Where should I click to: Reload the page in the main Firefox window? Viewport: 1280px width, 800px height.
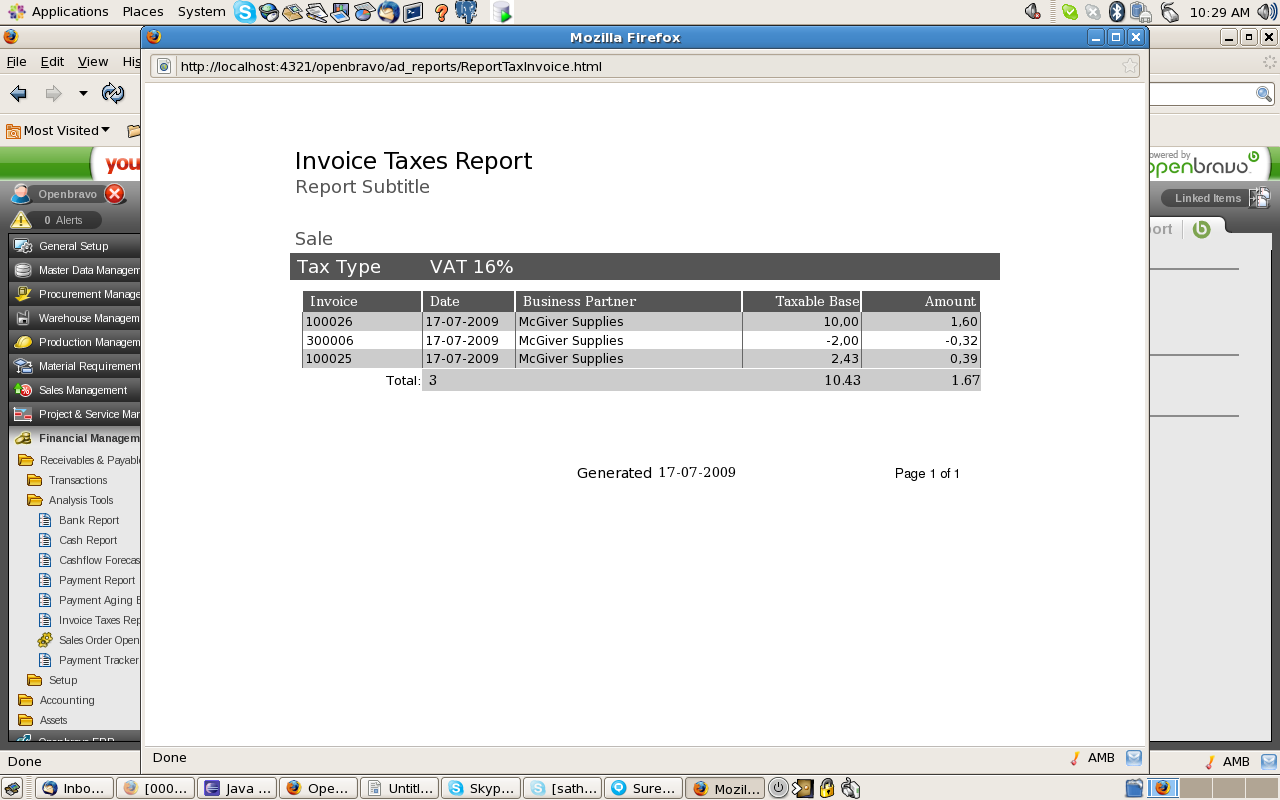pos(113,93)
